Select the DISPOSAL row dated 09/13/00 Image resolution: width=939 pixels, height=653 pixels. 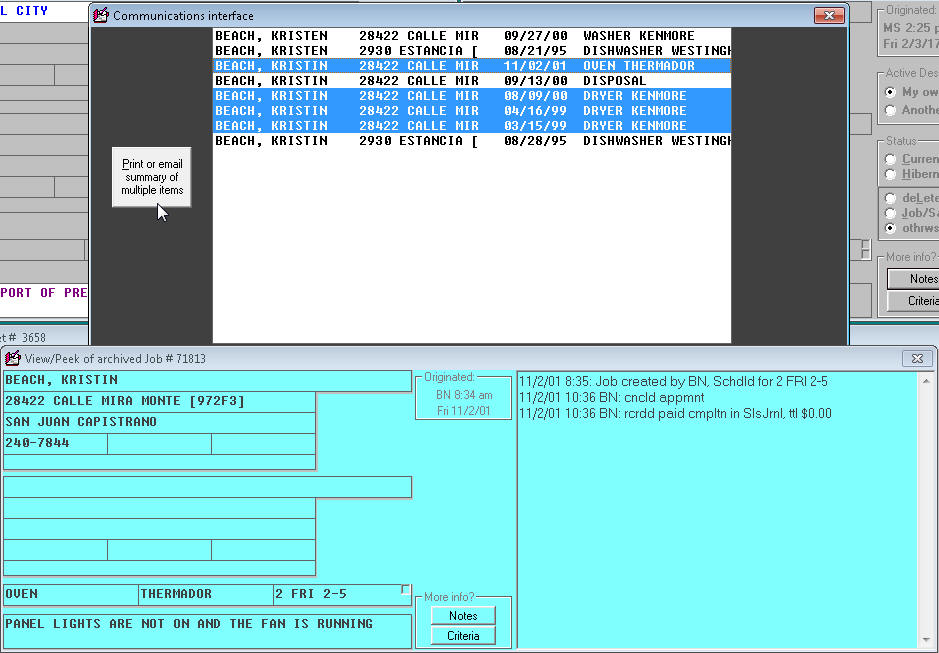(470, 81)
